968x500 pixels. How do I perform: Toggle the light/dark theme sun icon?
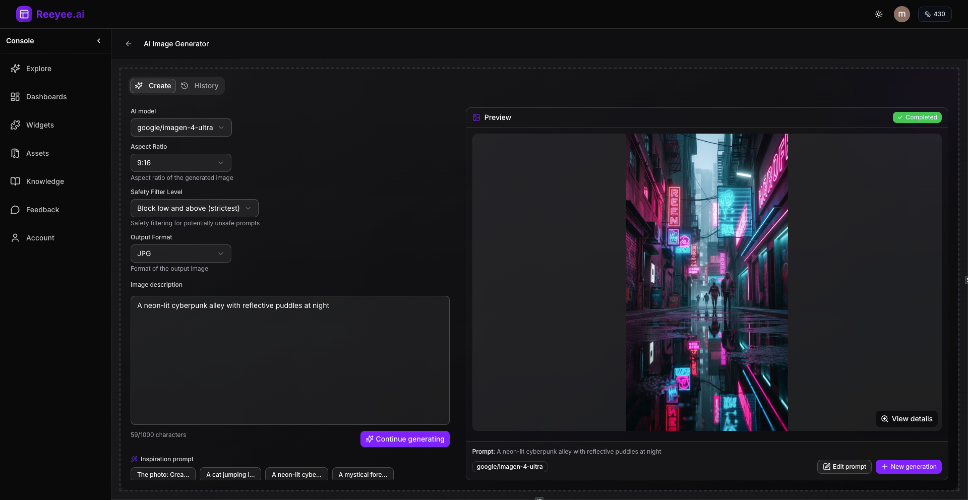pyautogui.click(x=878, y=14)
